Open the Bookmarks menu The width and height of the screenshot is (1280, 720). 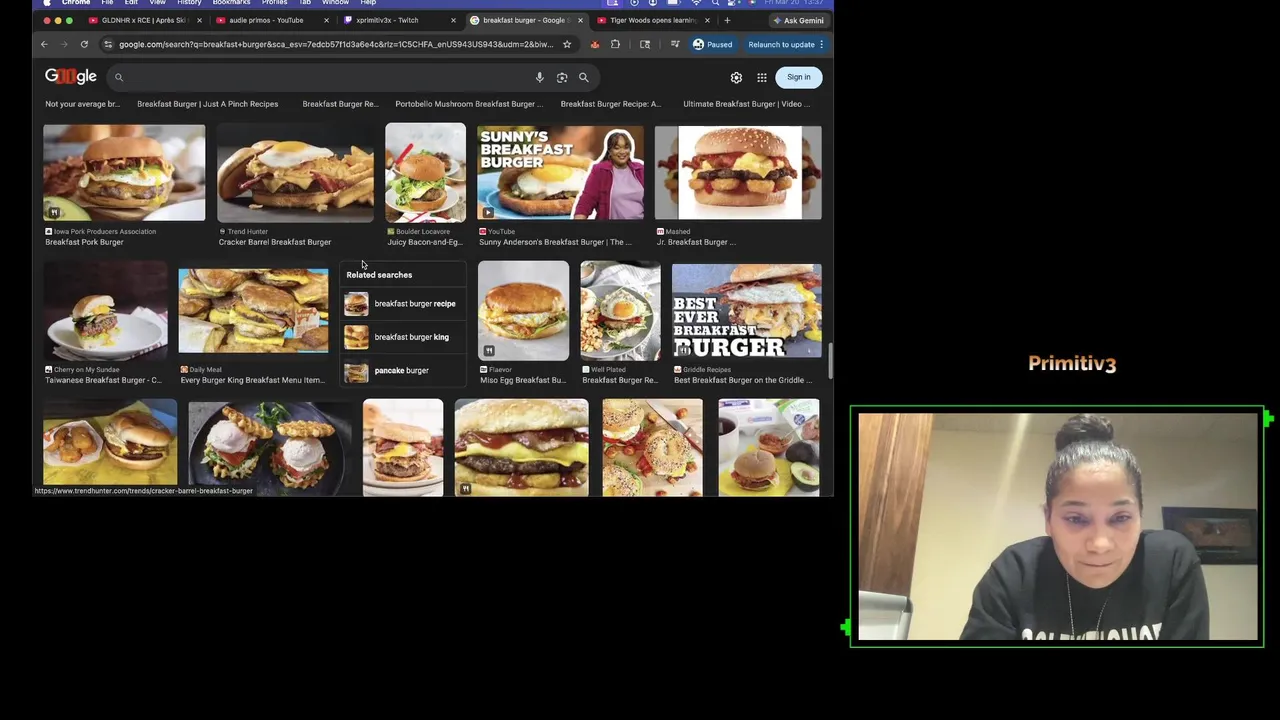pos(231,3)
